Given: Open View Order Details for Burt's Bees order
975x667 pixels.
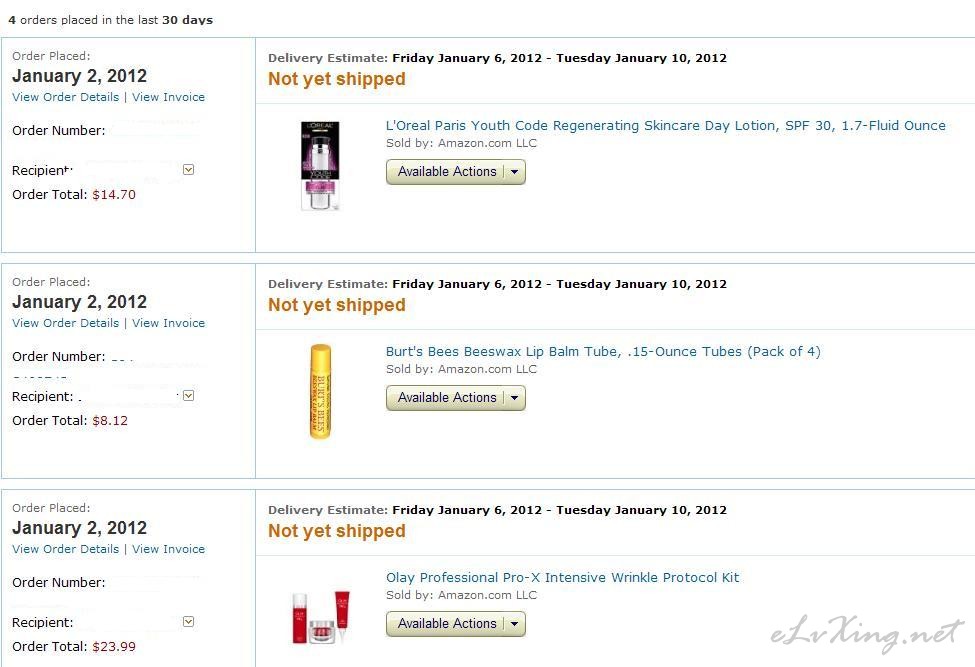Looking at the screenshot, I should pos(65,323).
